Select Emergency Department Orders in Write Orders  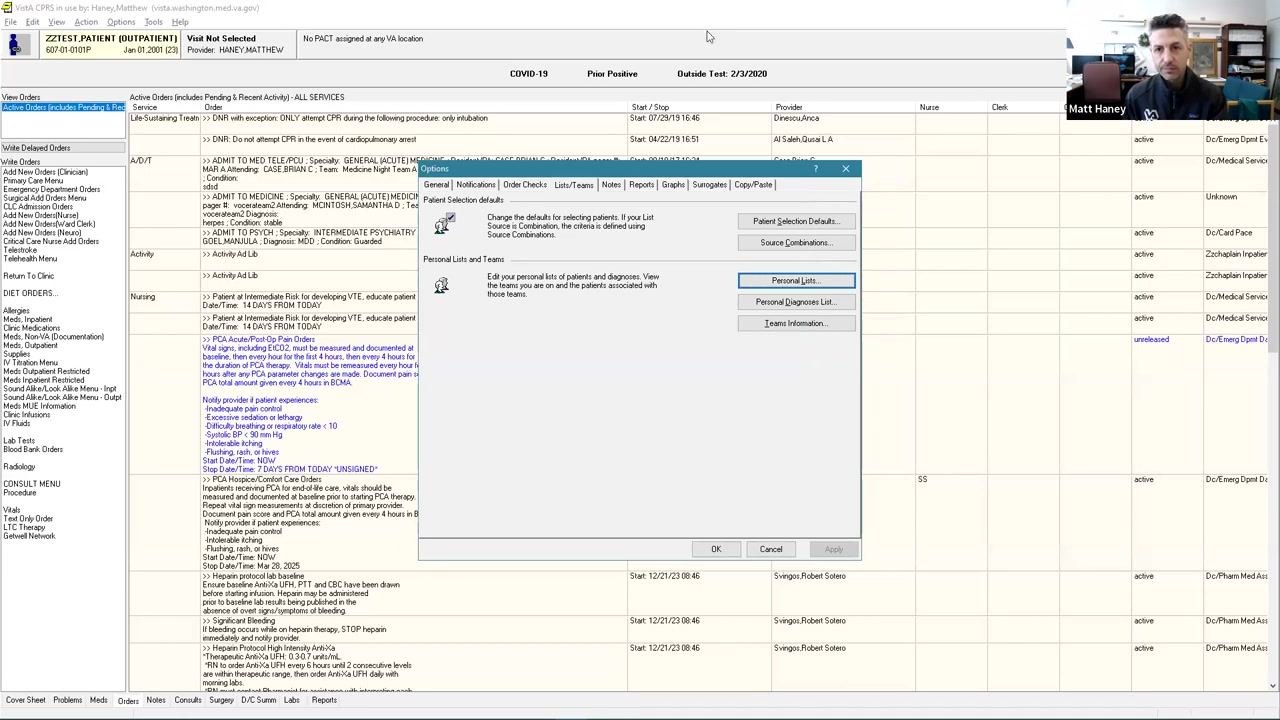coord(52,189)
